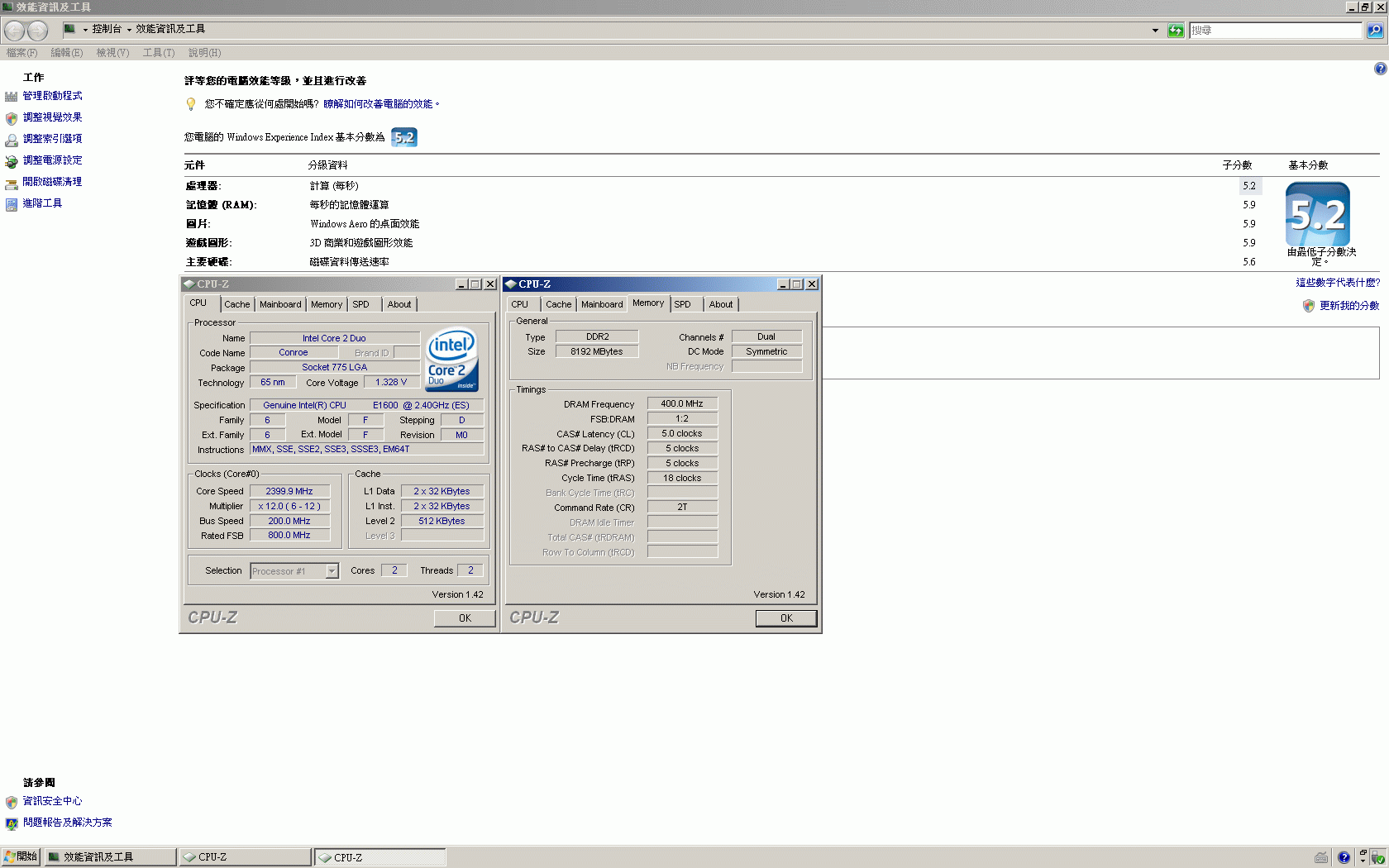The width and height of the screenshot is (1389, 868).
Task: Click the forward navigation arrow button
Action: (38, 31)
